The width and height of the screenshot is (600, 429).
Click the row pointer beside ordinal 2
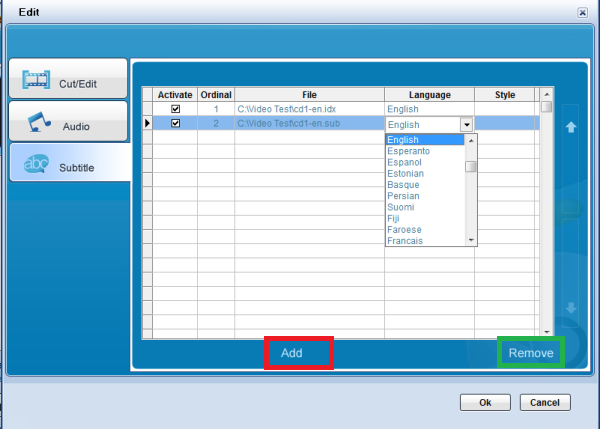point(147,123)
